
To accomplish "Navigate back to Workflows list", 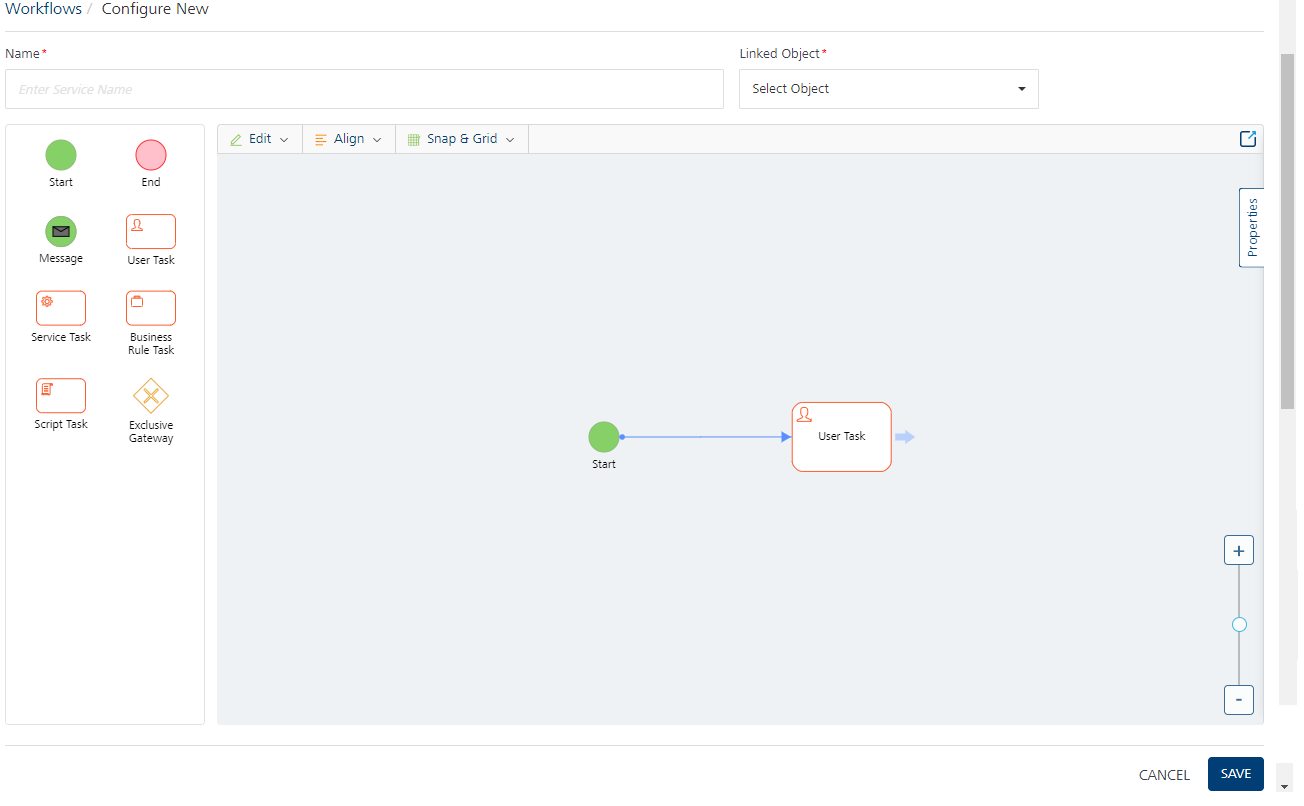I will pyautogui.click(x=44, y=9).
